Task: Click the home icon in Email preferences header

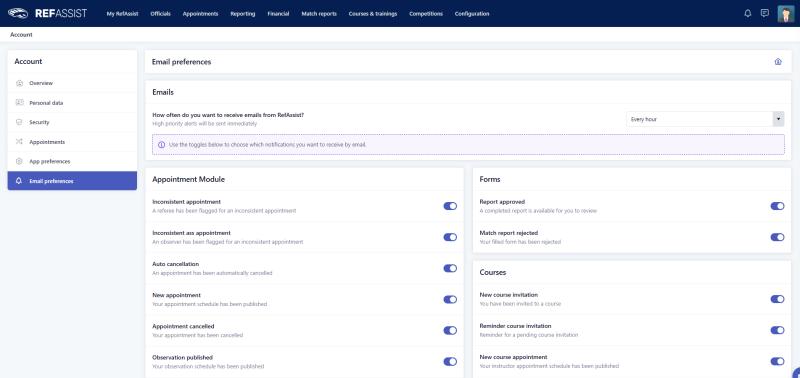Action: click(778, 62)
